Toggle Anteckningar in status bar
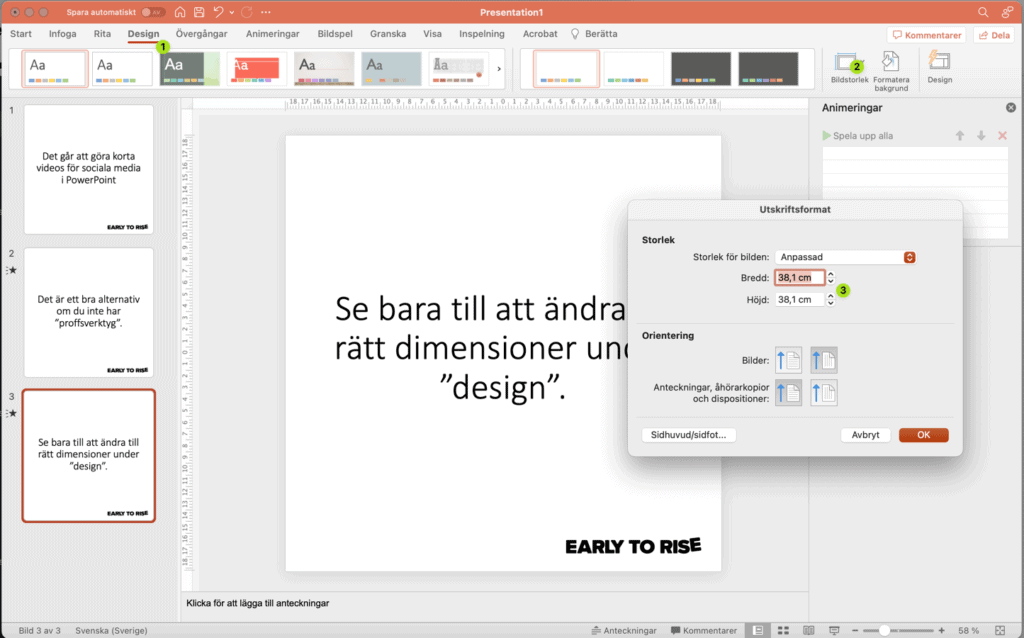 624,630
